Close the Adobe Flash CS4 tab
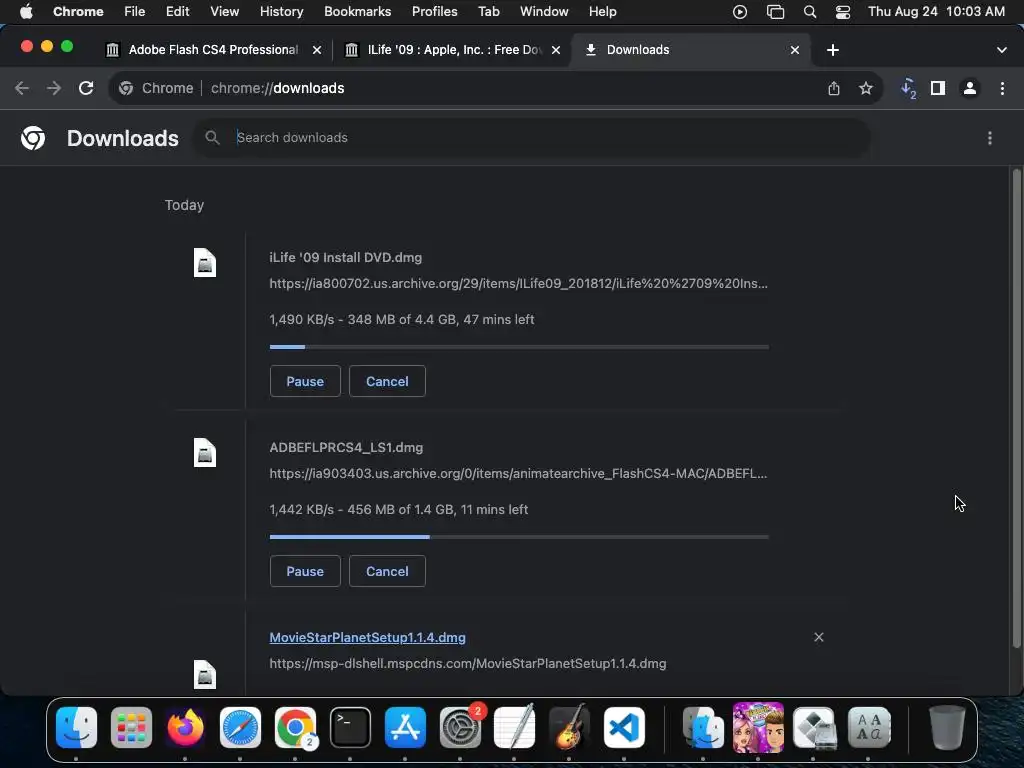 pos(317,50)
